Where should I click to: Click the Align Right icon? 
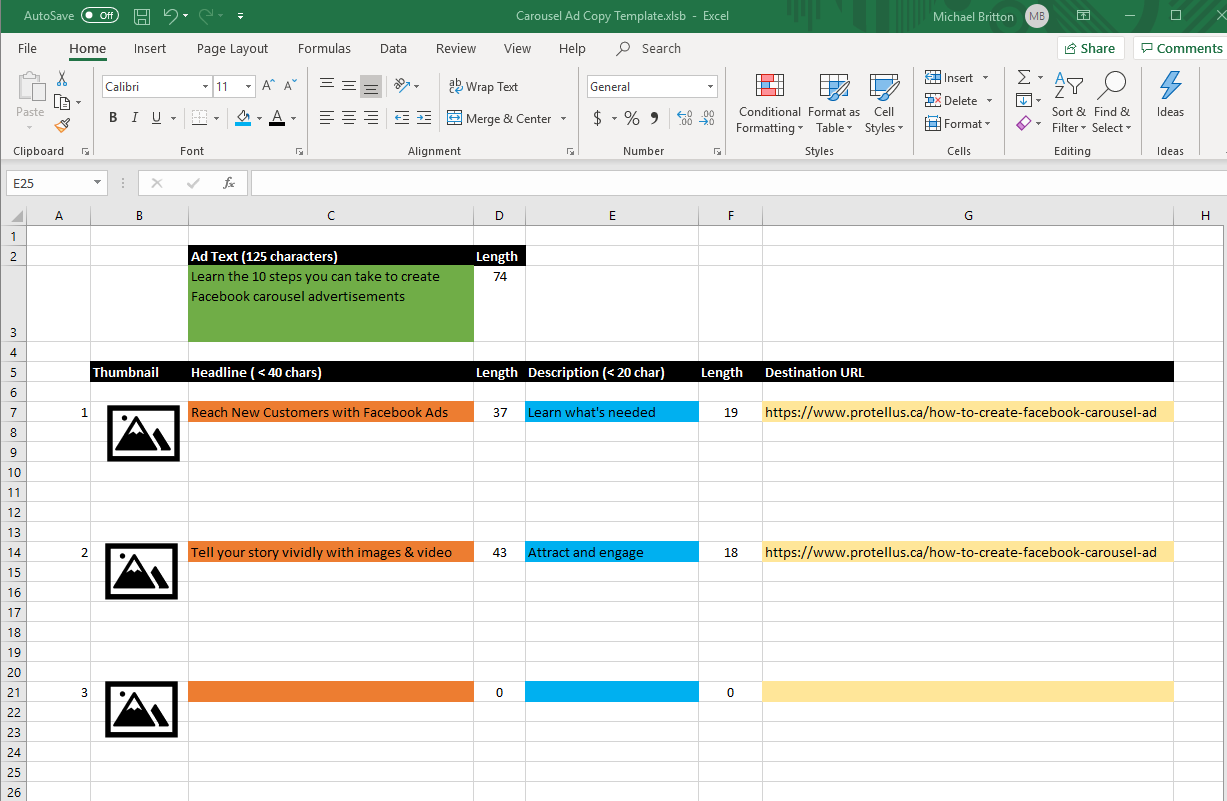tap(371, 118)
